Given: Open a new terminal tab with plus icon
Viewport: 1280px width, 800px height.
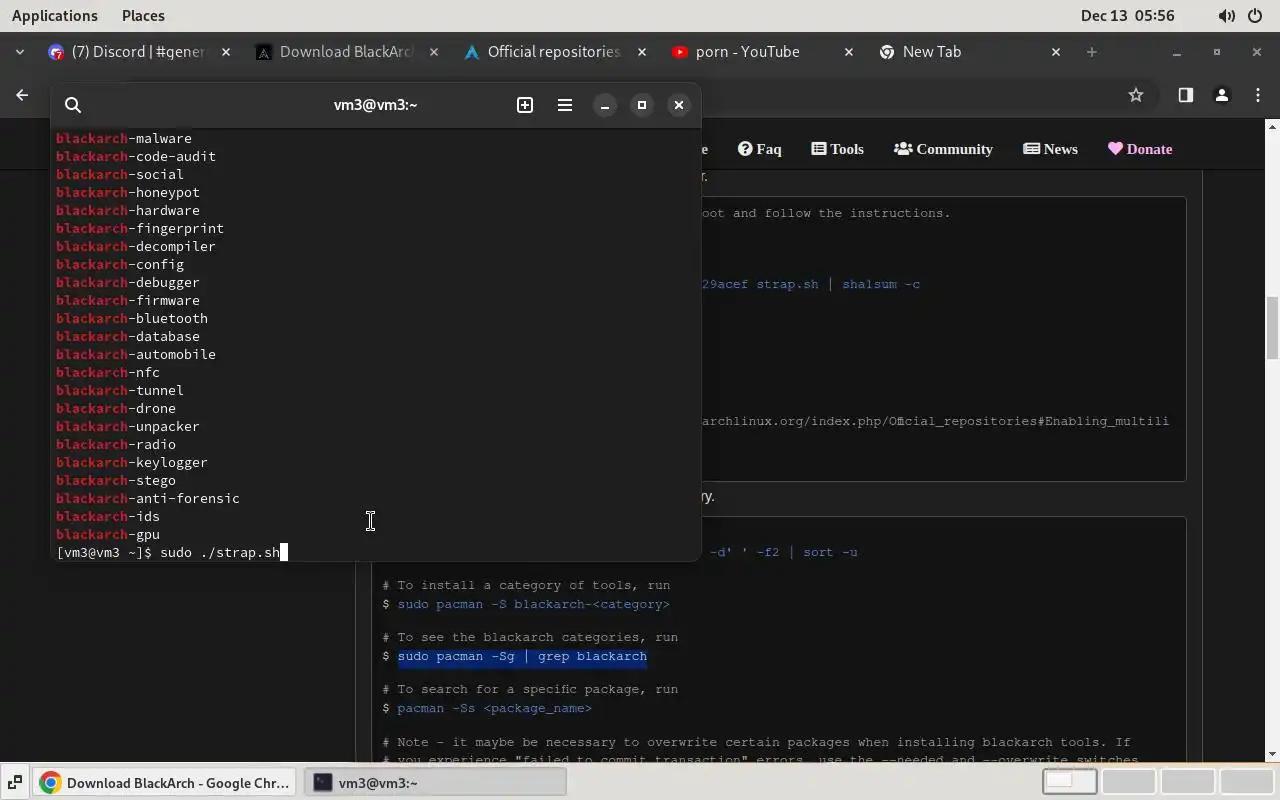Looking at the screenshot, I should (525, 105).
